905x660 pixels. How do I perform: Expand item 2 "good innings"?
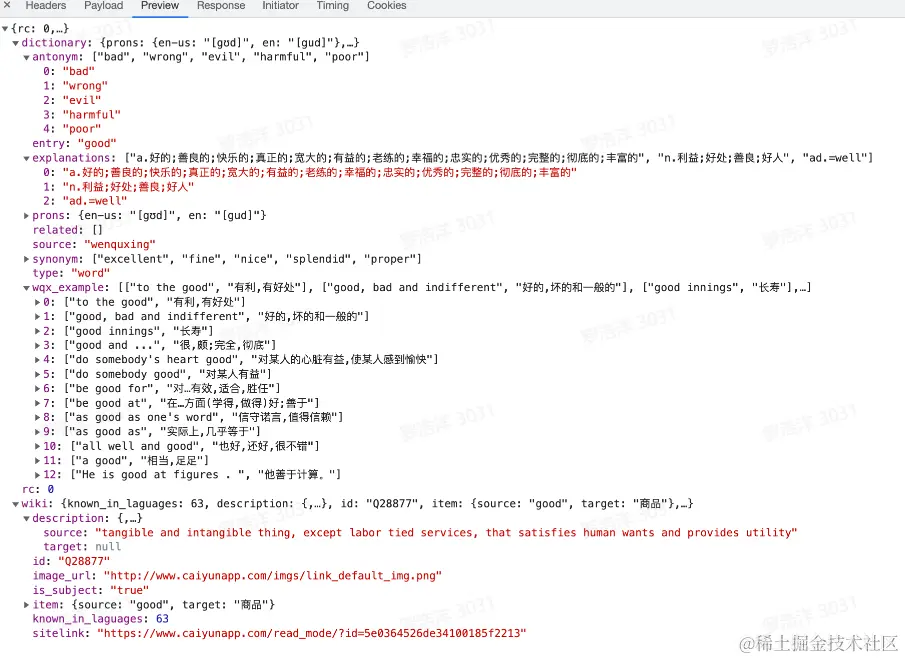[38, 331]
